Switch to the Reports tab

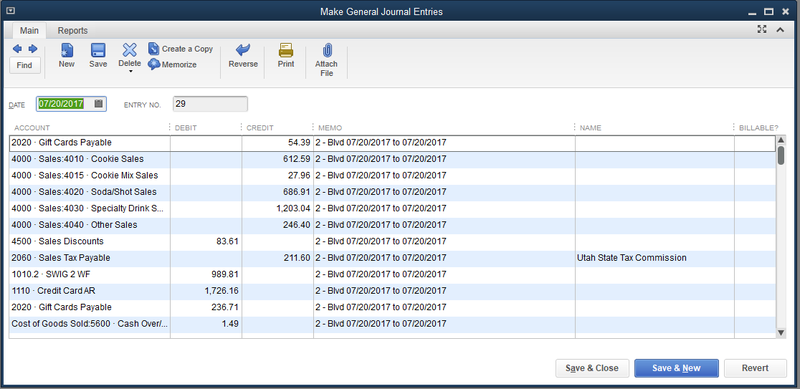72,31
